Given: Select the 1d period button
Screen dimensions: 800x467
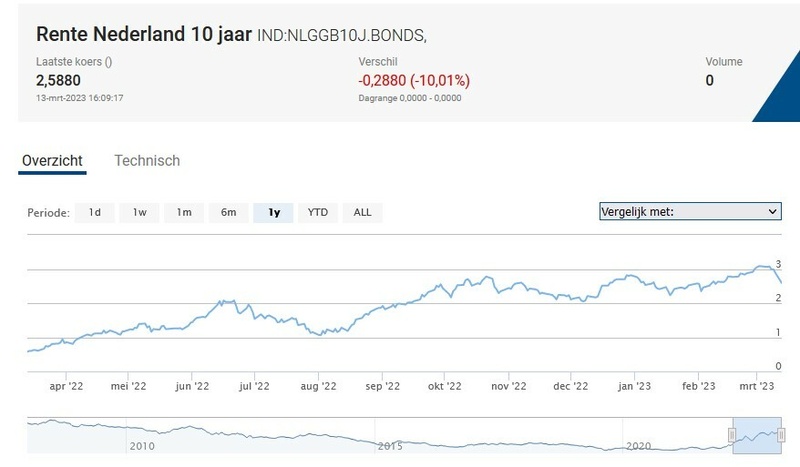Looking at the screenshot, I should [94, 212].
